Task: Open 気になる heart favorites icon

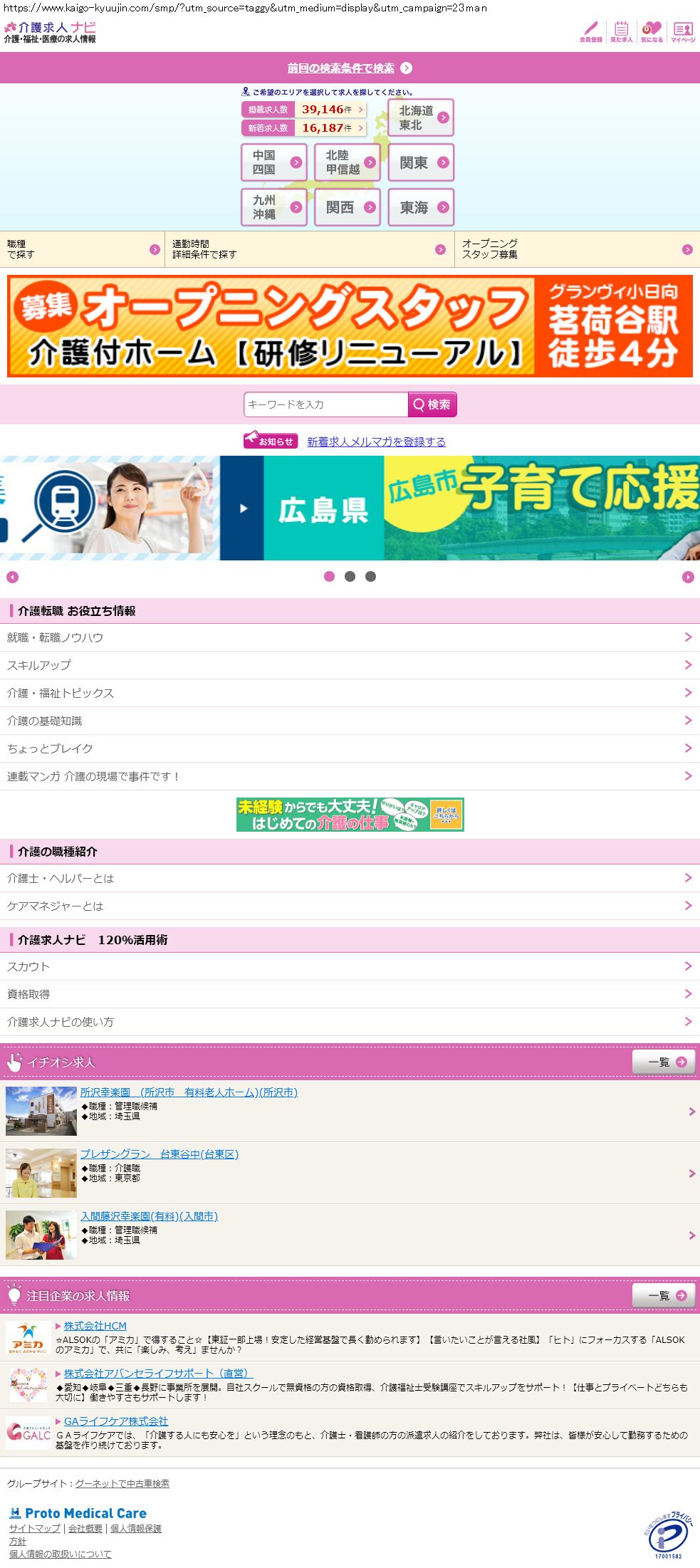Action: coord(652,31)
